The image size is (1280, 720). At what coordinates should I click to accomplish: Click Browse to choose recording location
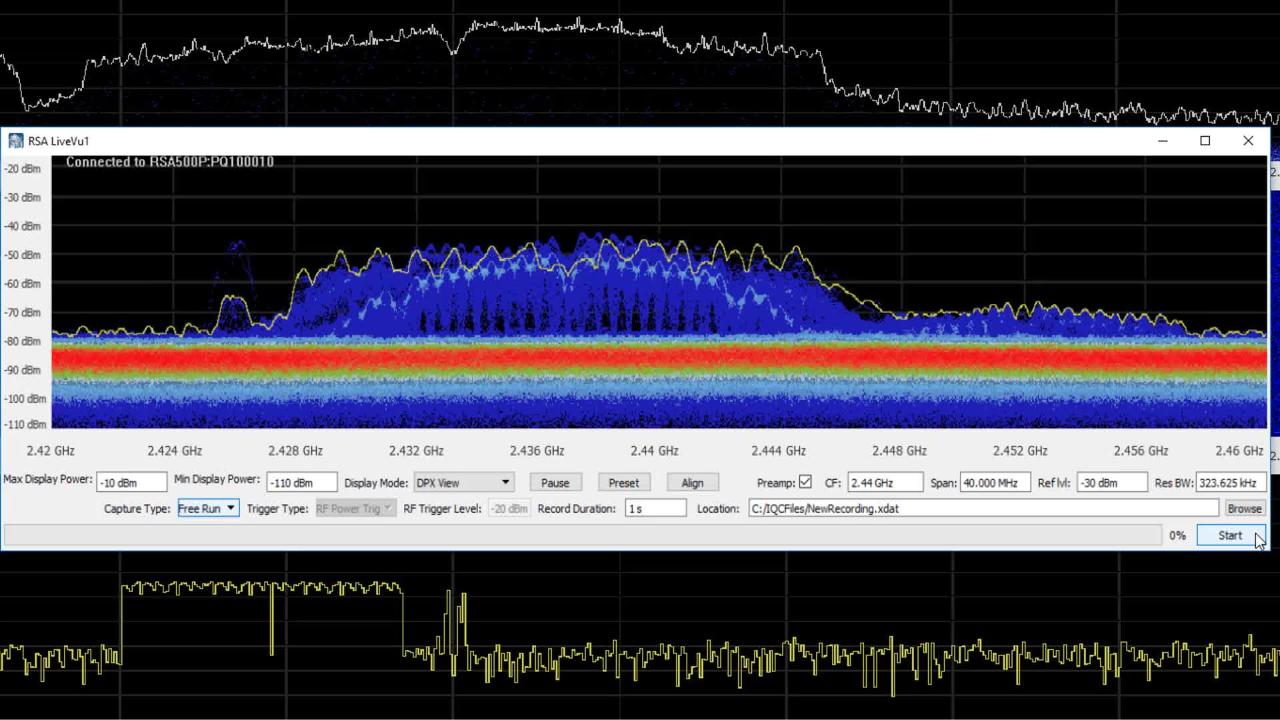pos(1244,509)
